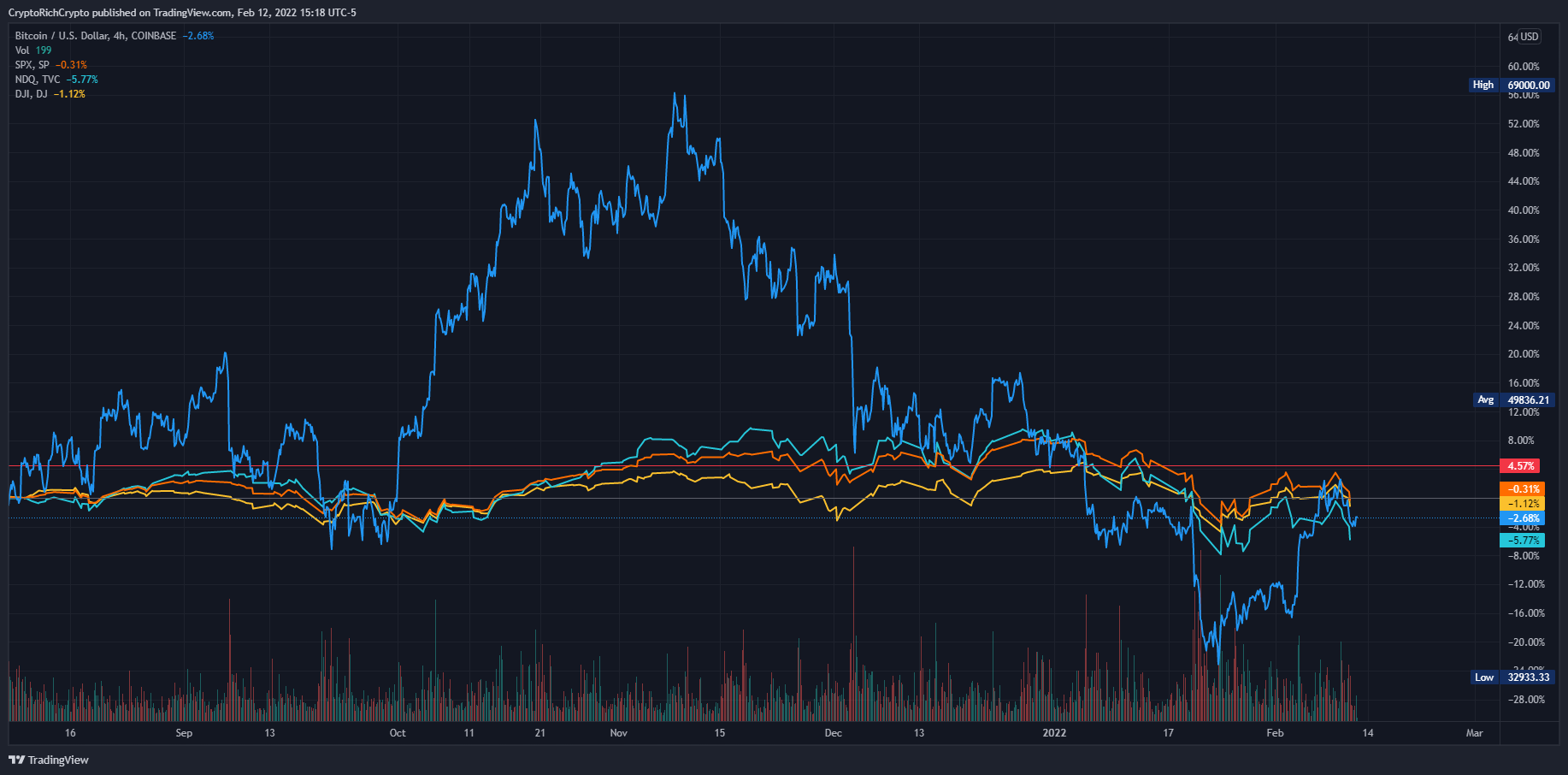1568x775 pixels.
Task: Click the TradingView logo icon
Action: click(x=16, y=760)
